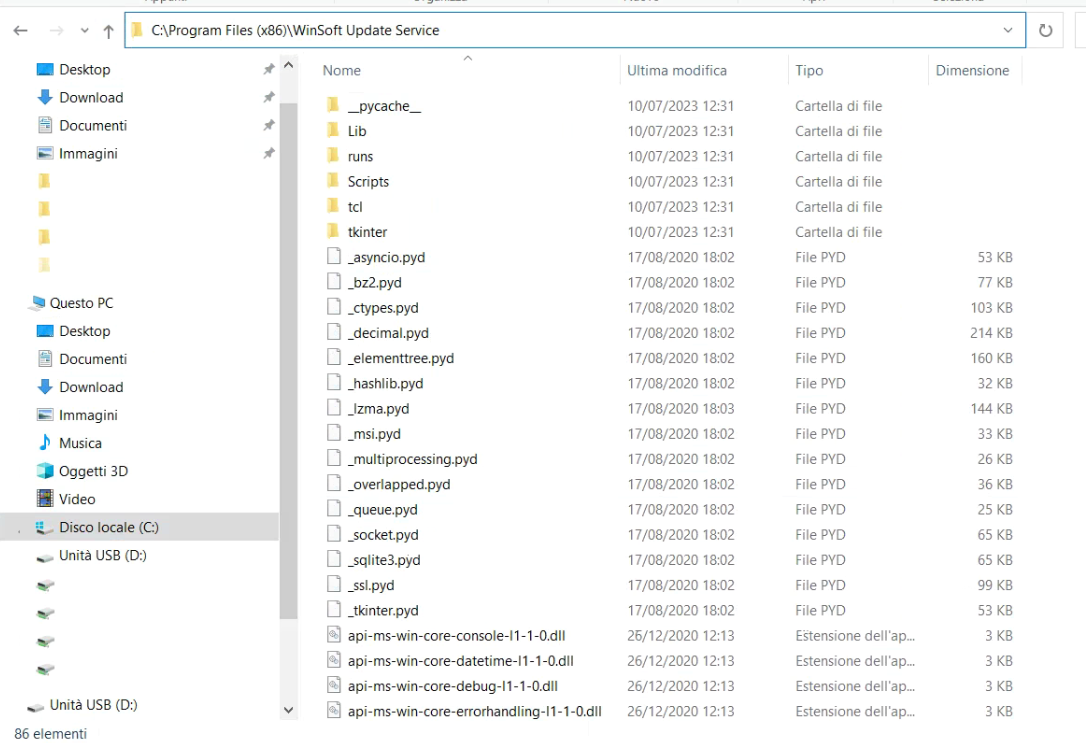Sort files by Tipo column
Image resolution: width=1086 pixels, height=743 pixels.
809,70
